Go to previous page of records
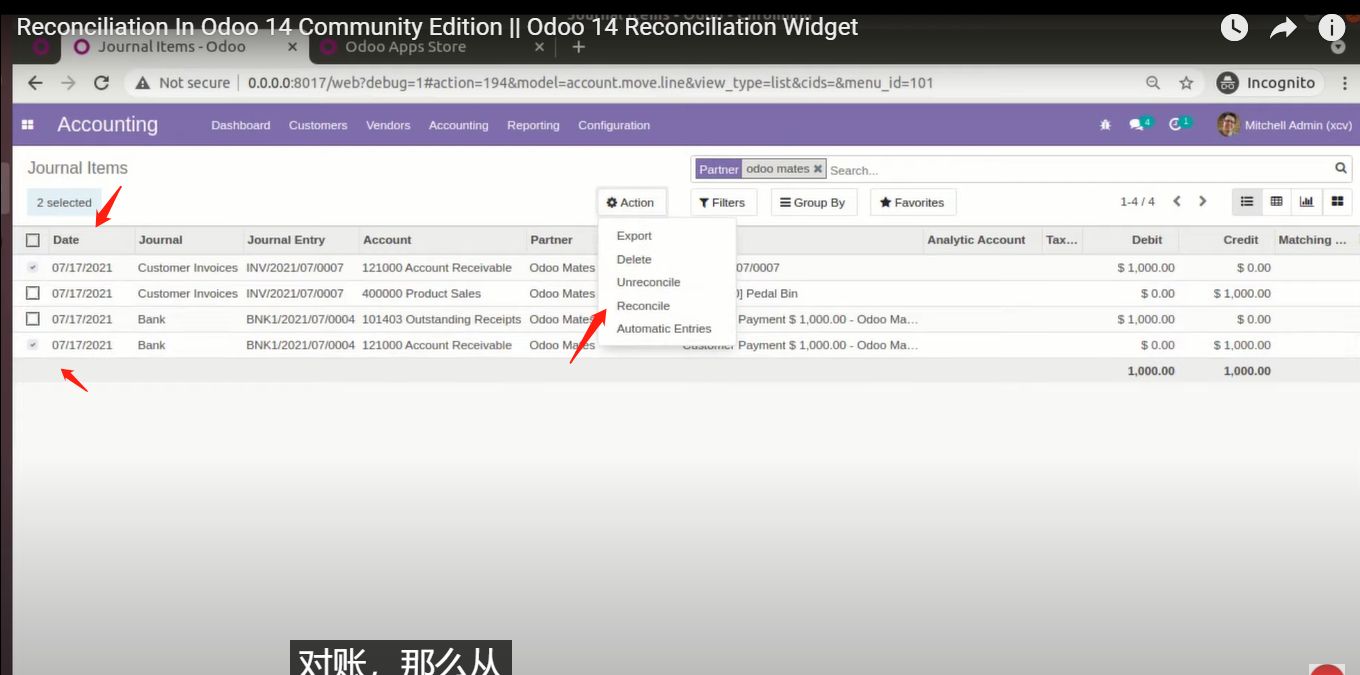The height and width of the screenshot is (675, 1360). click(1177, 202)
